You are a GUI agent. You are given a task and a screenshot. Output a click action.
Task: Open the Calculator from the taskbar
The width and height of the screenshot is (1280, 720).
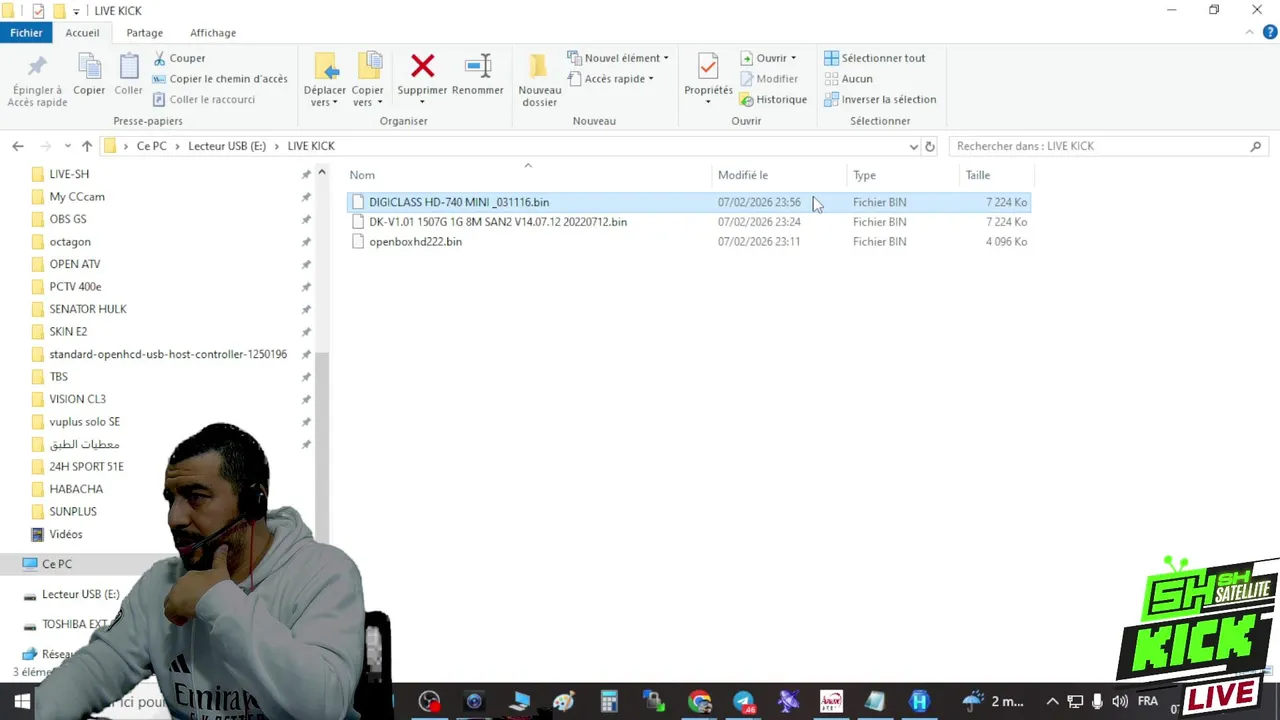pyautogui.click(x=608, y=702)
